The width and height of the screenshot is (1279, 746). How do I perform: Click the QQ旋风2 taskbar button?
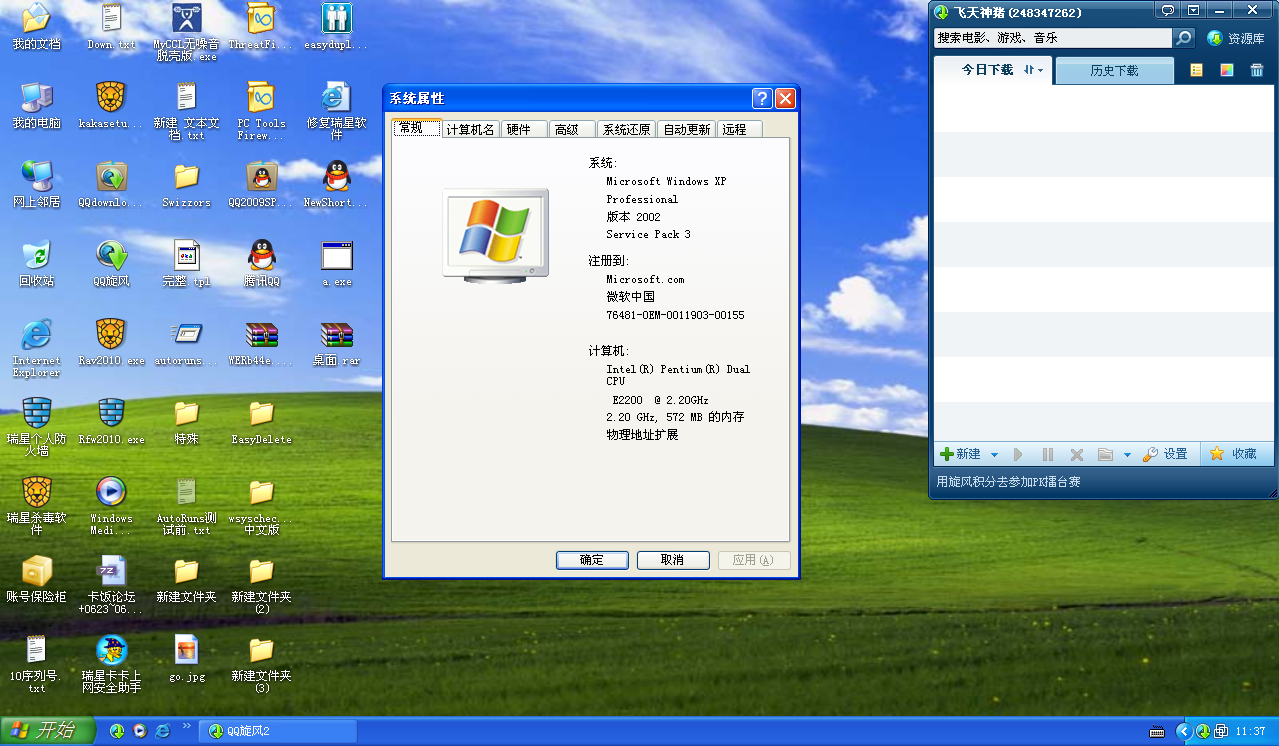click(278, 731)
